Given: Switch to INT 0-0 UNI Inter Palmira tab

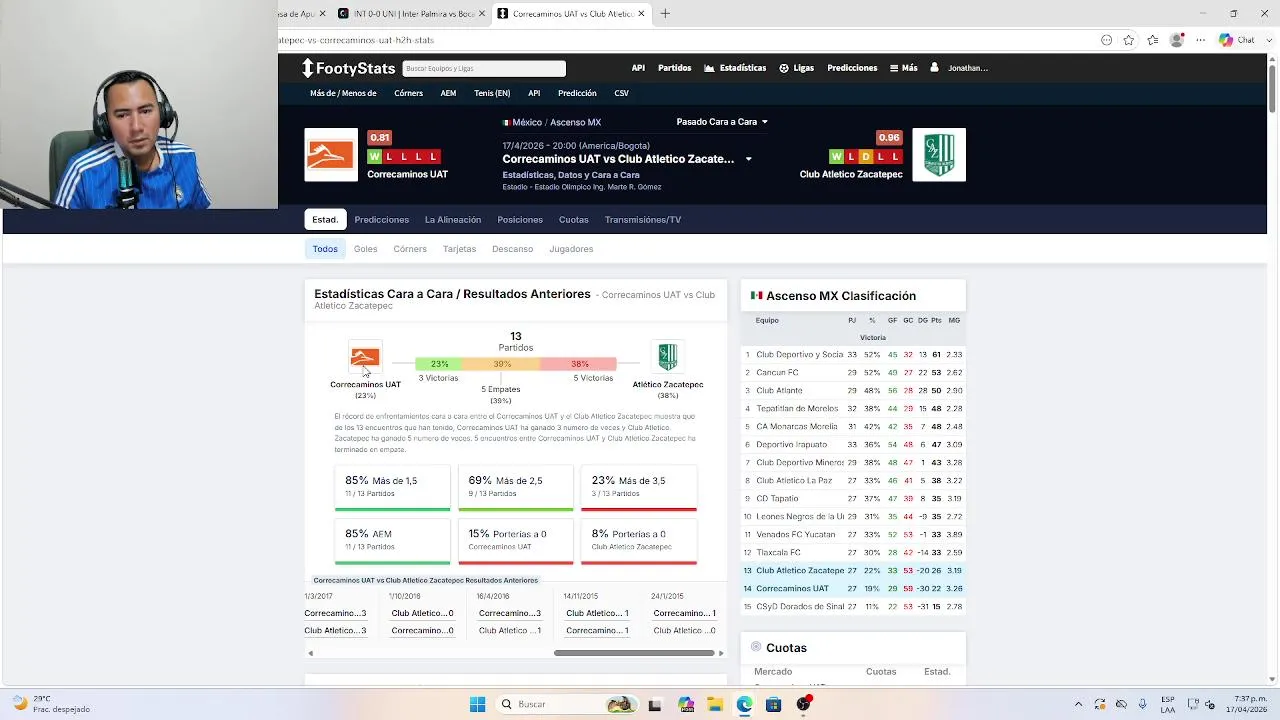Looking at the screenshot, I should pyautogui.click(x=407, y=14).
